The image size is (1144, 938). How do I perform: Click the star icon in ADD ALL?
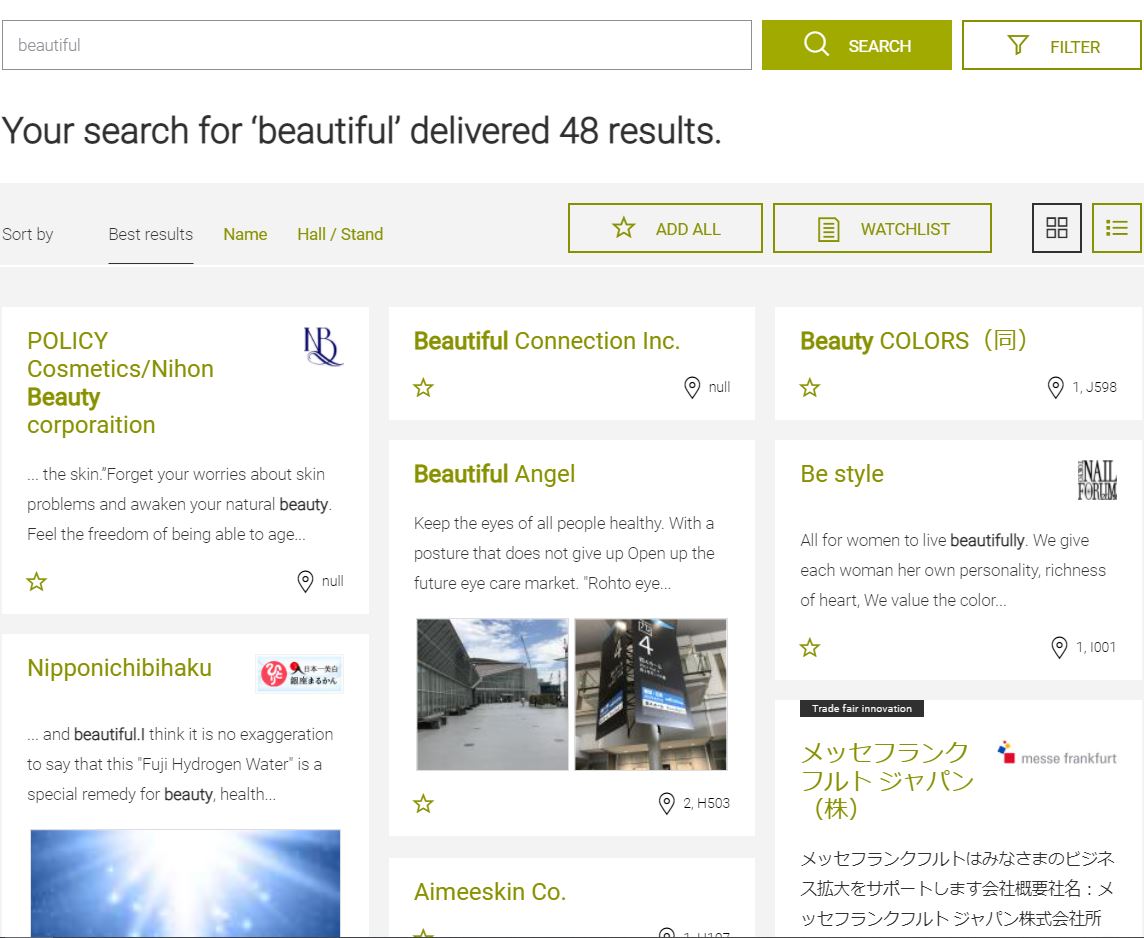pos(624,228)
